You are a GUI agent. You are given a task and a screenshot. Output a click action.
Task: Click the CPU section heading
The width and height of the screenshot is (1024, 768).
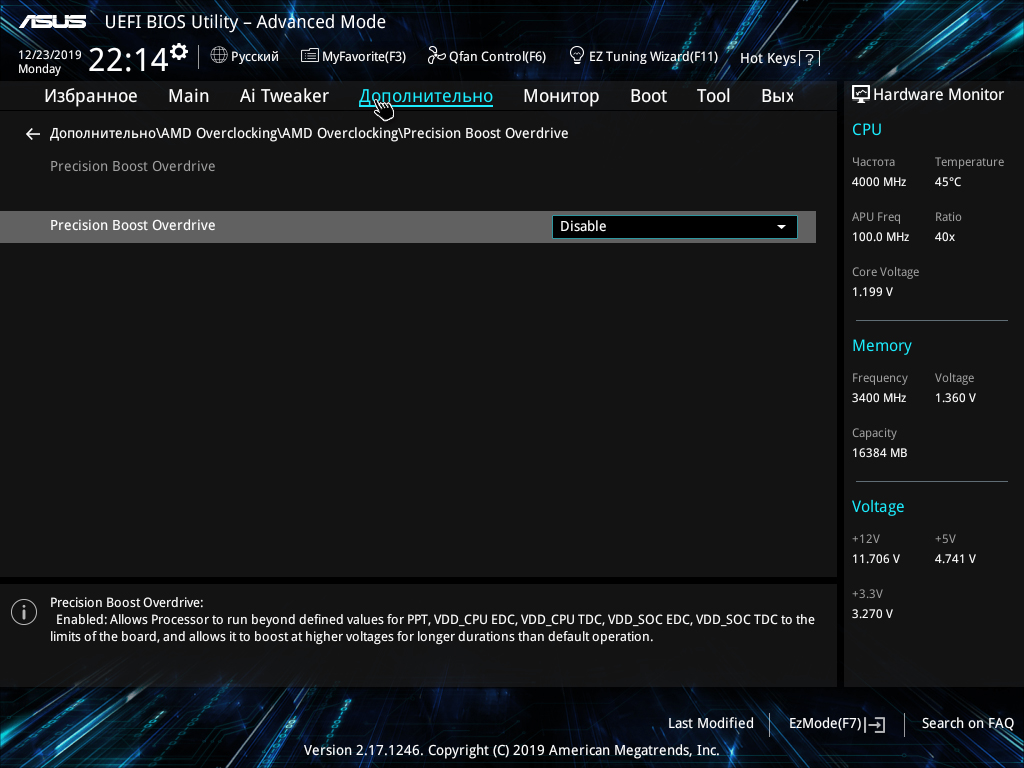(x=867, y=129)
